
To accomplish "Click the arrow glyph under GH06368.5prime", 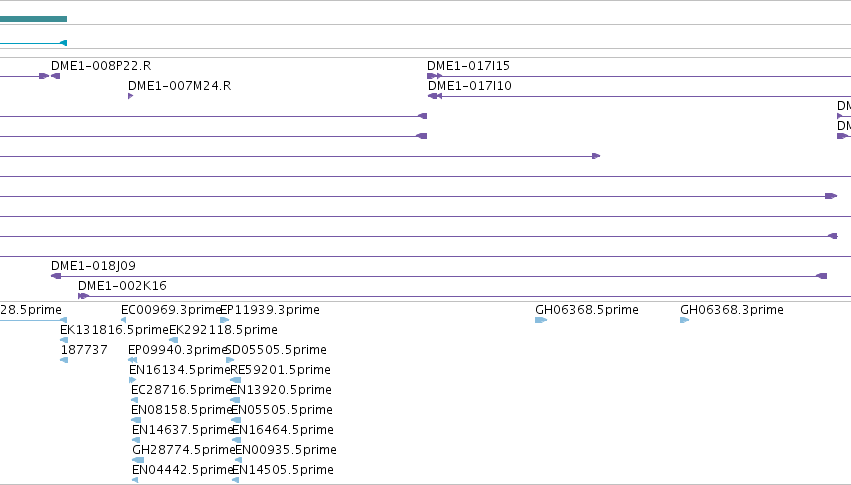I will click(x=541, y=320).
